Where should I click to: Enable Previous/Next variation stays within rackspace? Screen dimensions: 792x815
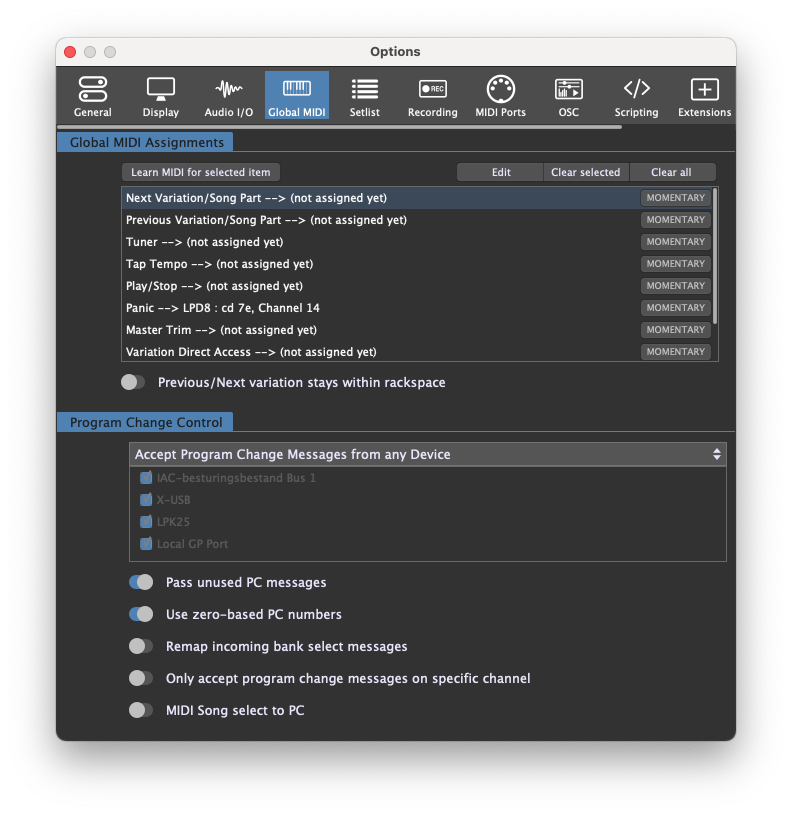(133, 382)
